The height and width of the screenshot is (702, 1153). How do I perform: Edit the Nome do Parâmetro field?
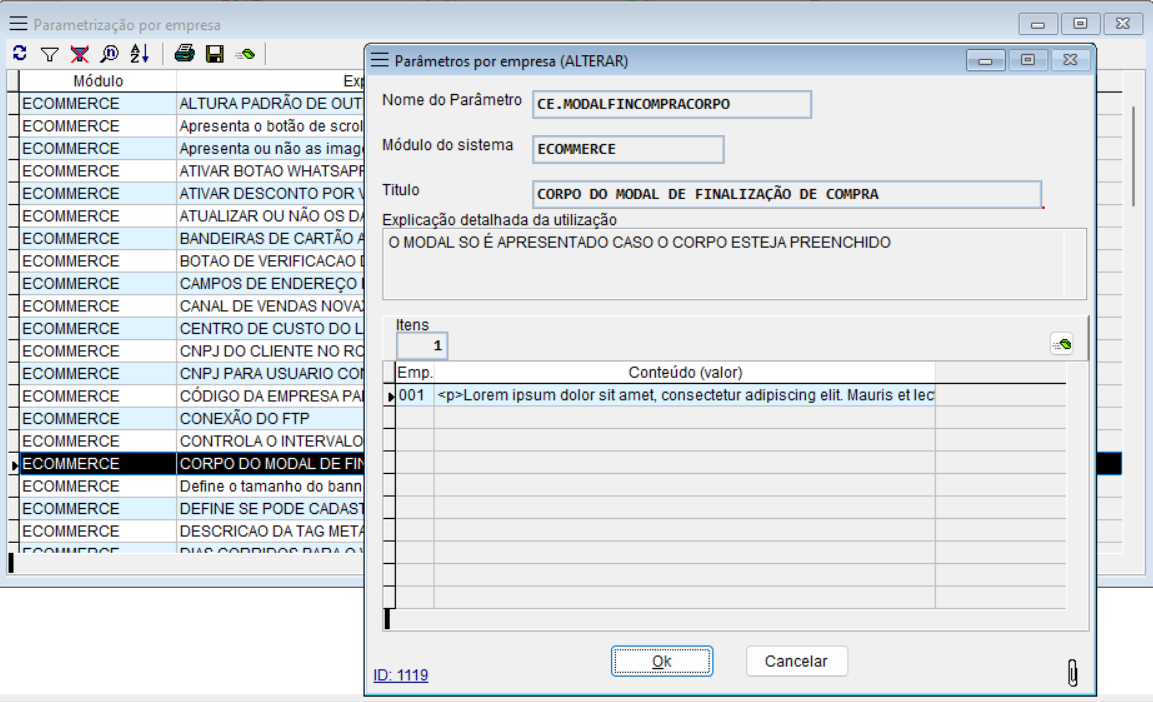672,104
